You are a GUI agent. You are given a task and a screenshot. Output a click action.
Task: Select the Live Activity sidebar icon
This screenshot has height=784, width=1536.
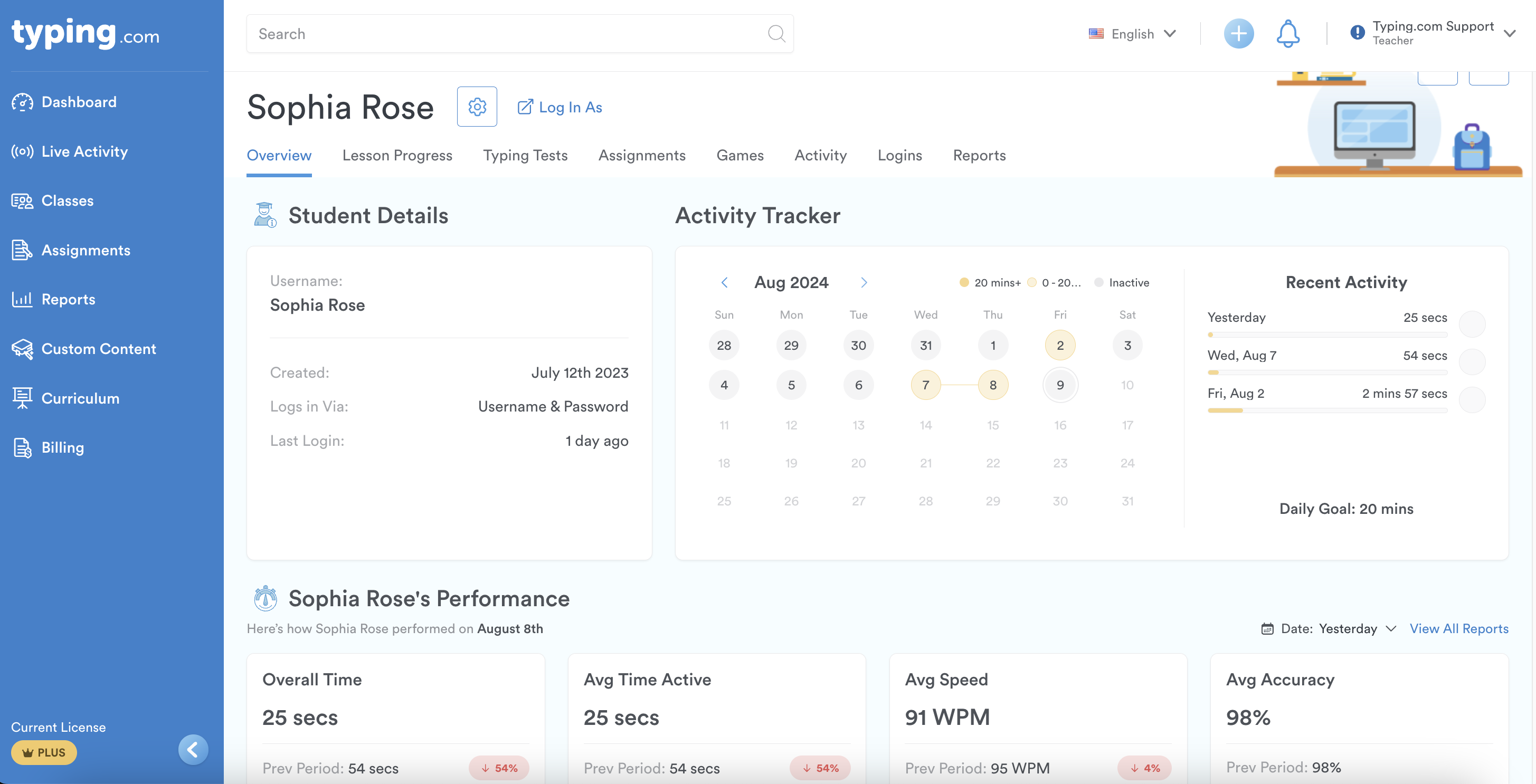click(x=22, y=151)
